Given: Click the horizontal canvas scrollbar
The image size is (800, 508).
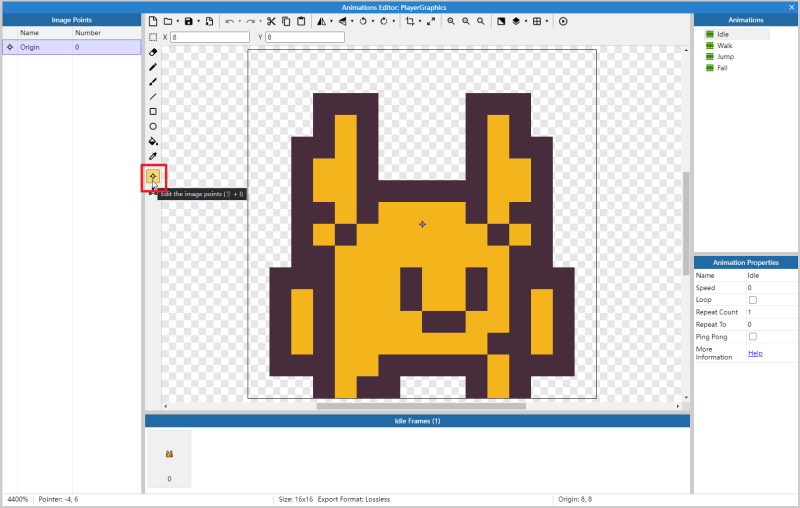Looking at the screenshot, I should [421, 406].
